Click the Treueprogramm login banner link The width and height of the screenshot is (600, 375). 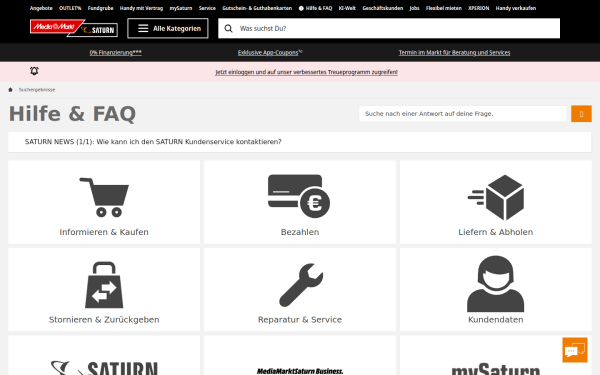click(x=307, y=72)
